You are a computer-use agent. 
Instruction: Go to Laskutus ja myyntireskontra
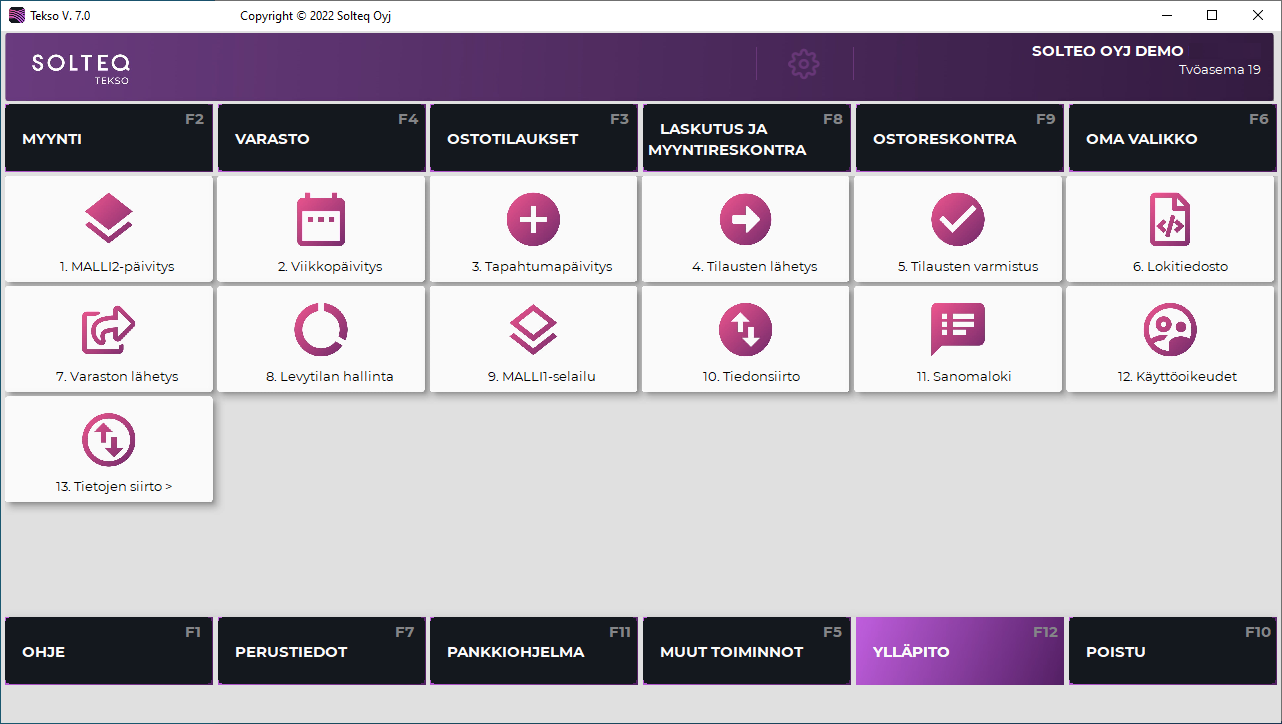746,139
